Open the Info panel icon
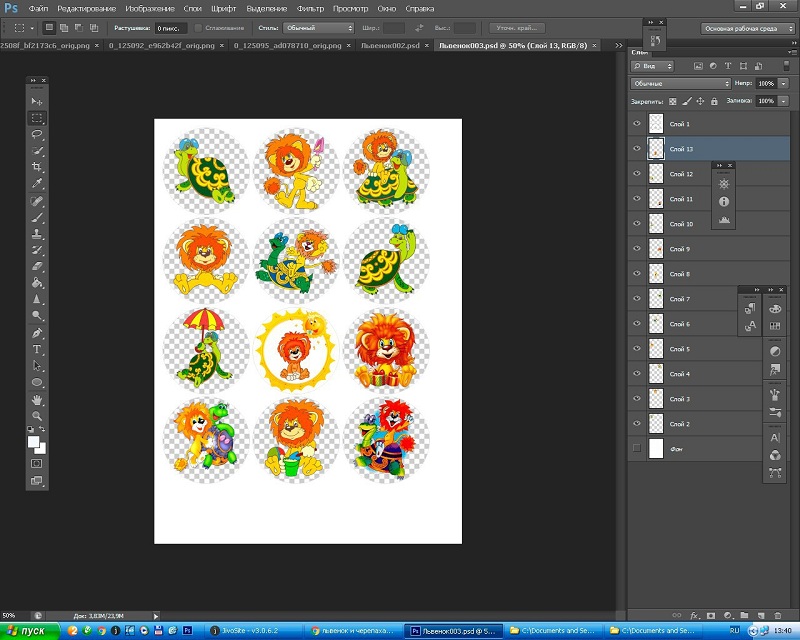 click(723, 202)
